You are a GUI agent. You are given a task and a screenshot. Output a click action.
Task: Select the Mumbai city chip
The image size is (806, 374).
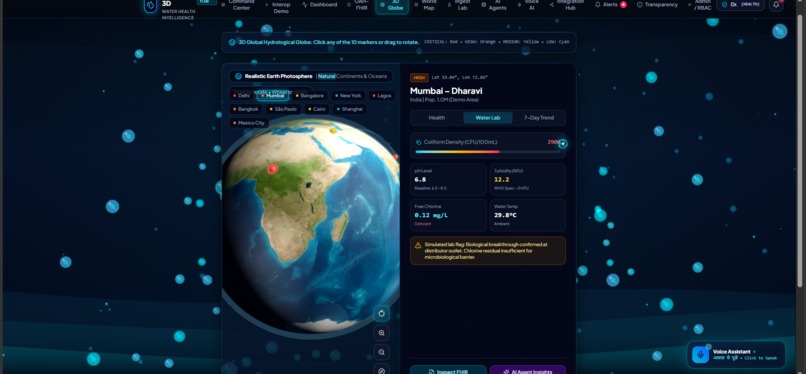(273, 96)
